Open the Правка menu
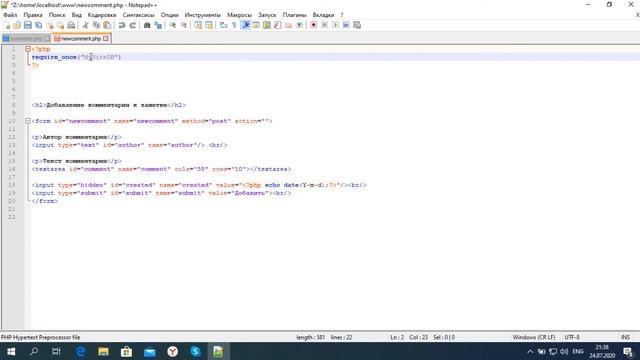 click(33, 15)
